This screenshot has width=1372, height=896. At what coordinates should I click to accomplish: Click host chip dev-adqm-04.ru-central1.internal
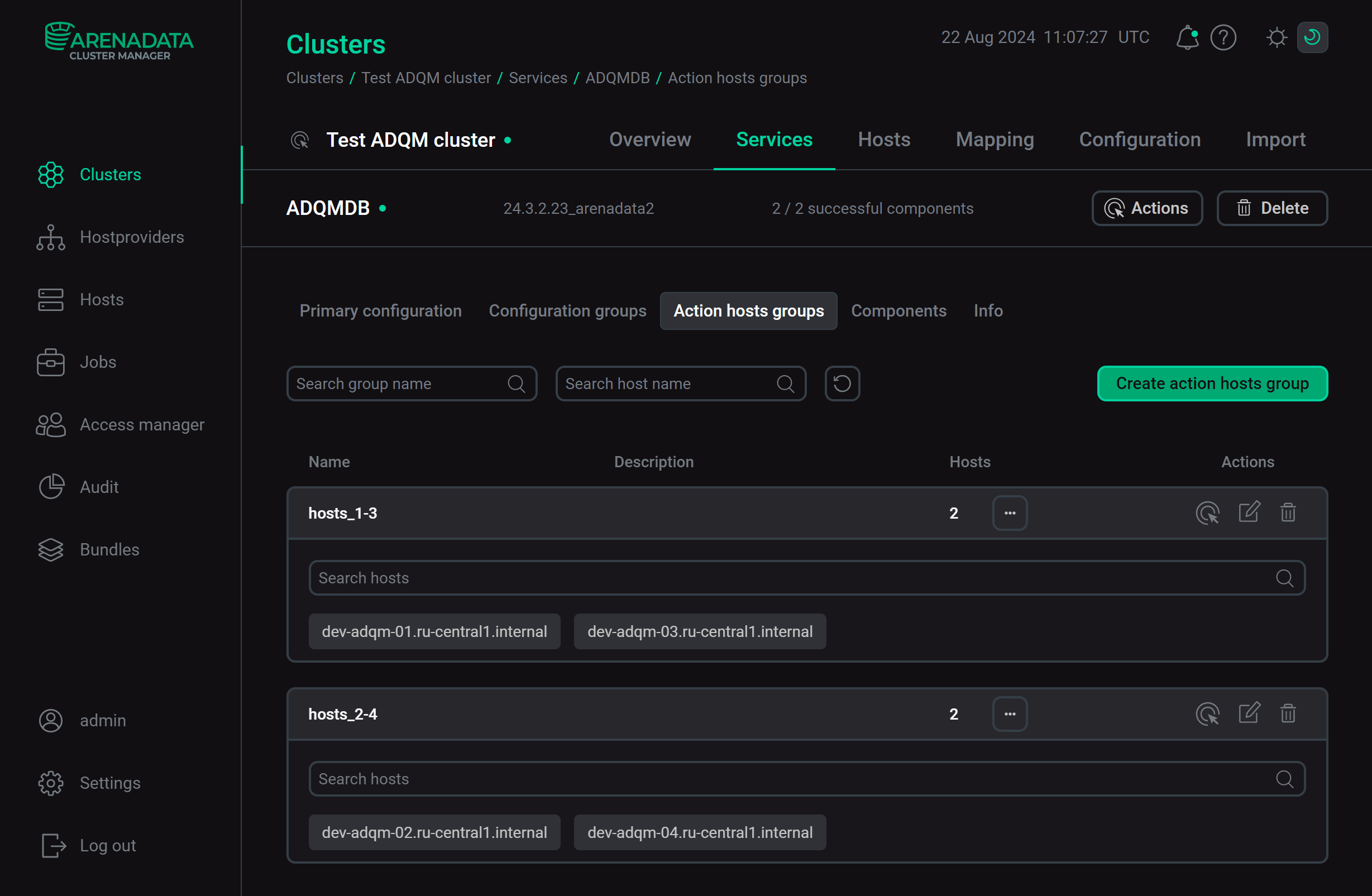point(700,832)
